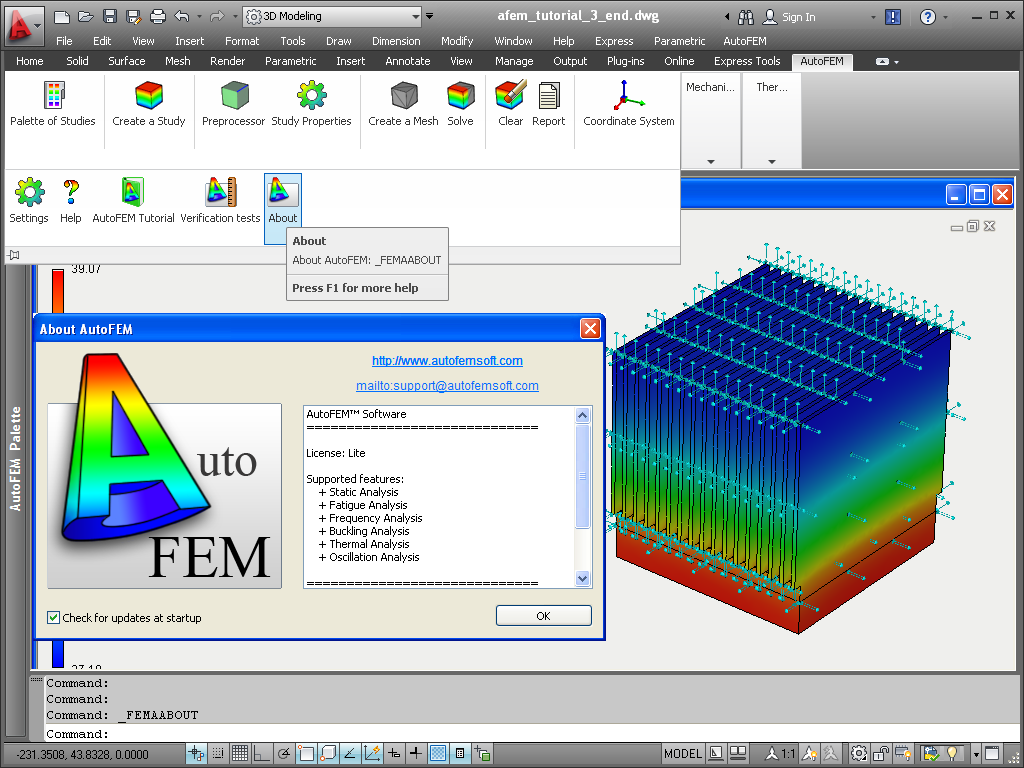Click OK in About AutoFEM dialog
1024x768 pixels.
pos(543,615)
